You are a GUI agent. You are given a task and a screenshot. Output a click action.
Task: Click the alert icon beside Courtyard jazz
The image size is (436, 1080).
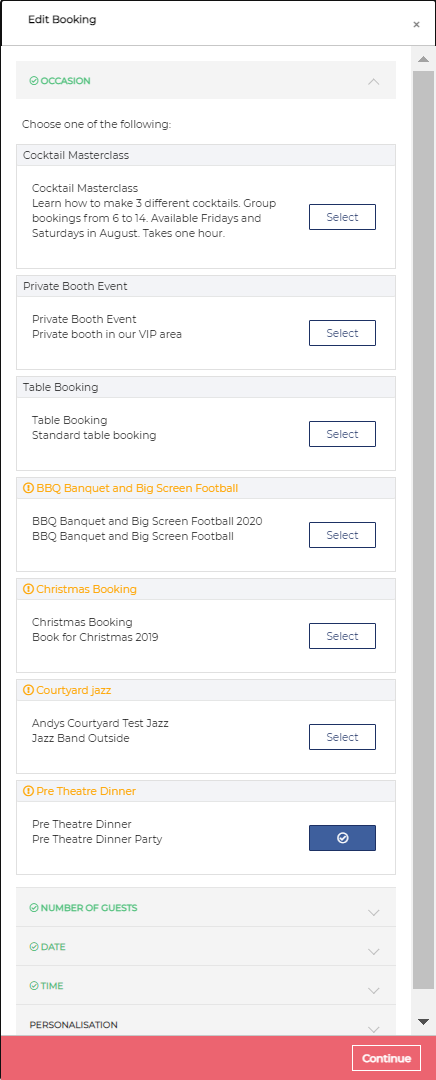(28, 690)
